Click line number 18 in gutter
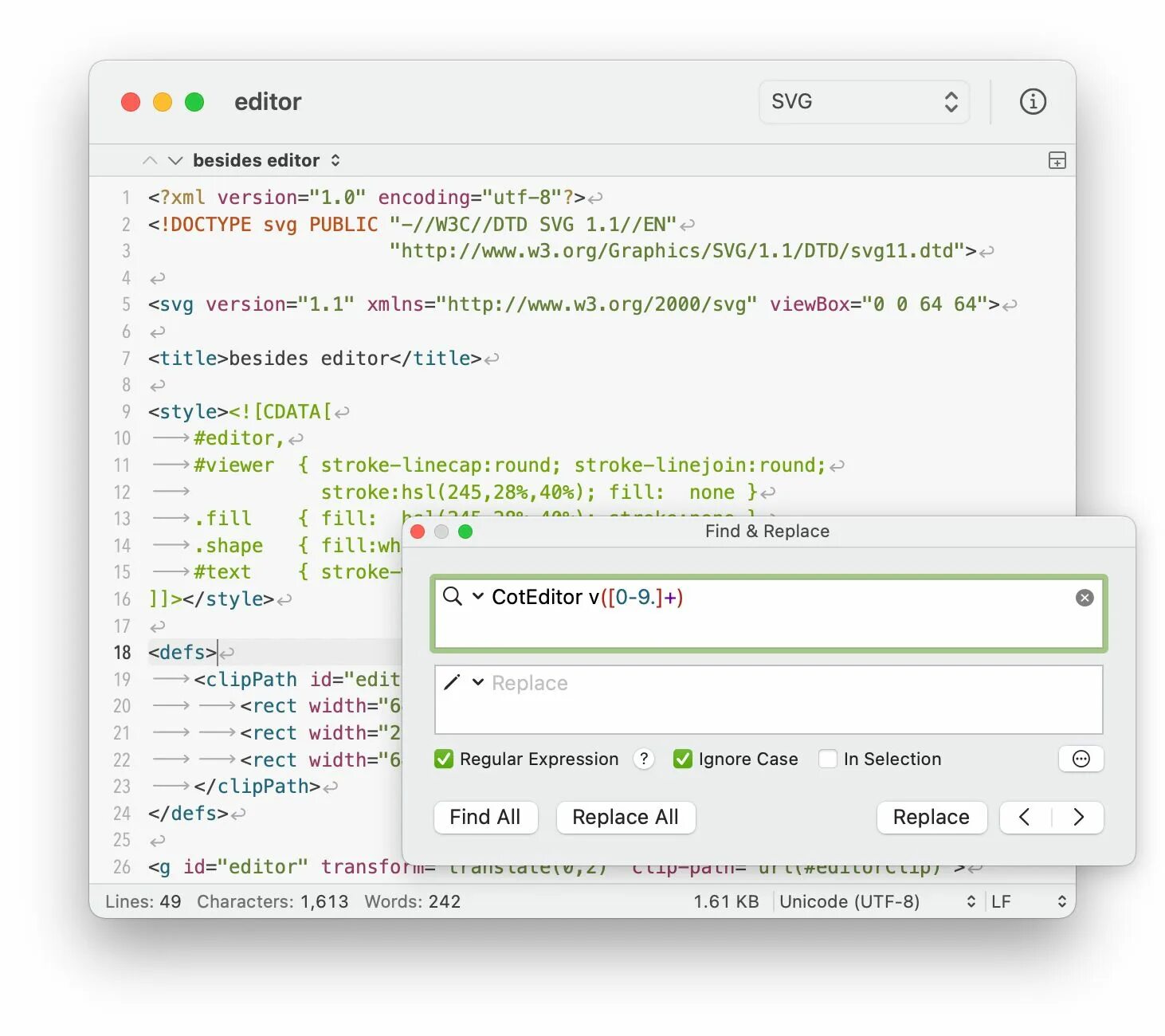The width and height of the screenshot is (1165, 1036). [x=122, y=653]
